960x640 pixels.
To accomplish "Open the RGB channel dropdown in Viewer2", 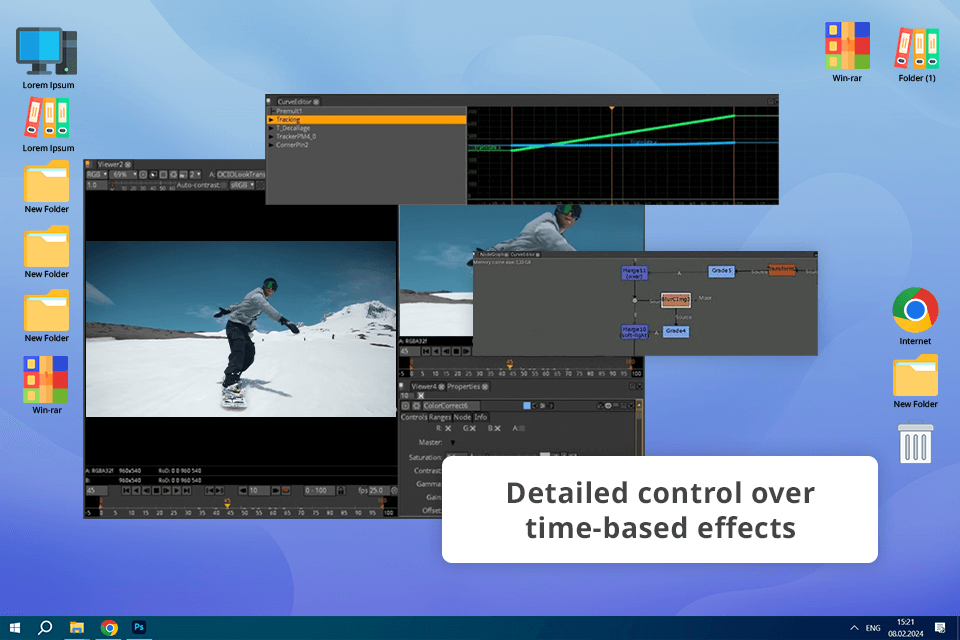I will tap(97, 175).
